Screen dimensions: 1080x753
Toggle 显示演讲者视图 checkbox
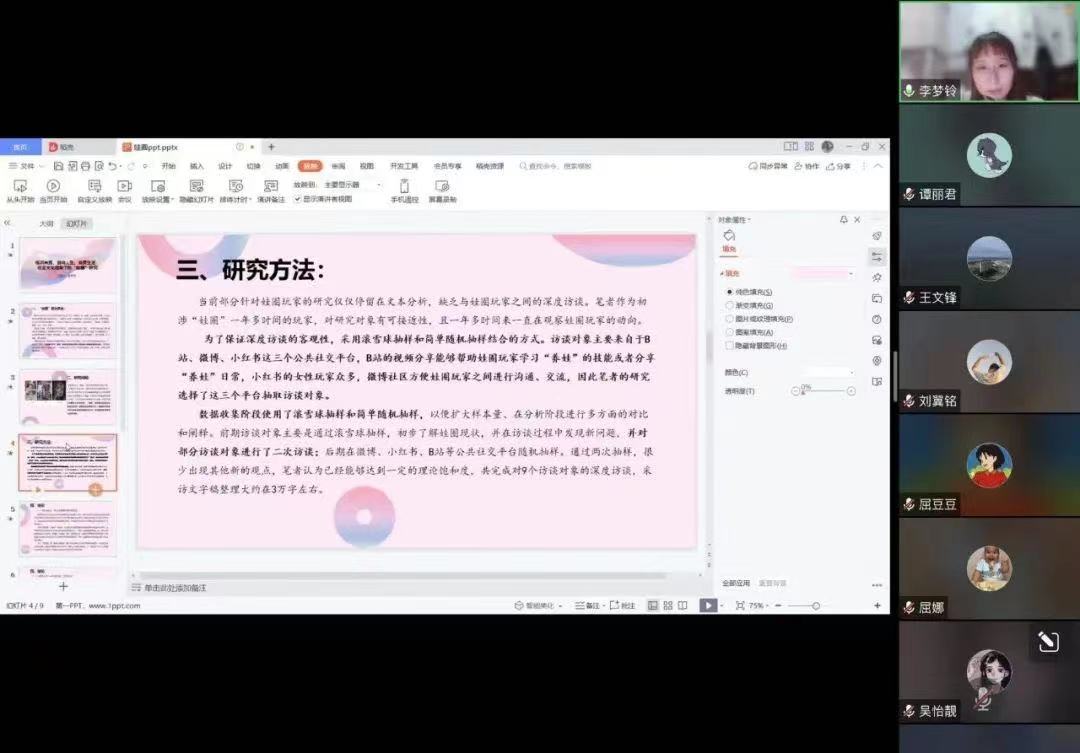point(297,199)
